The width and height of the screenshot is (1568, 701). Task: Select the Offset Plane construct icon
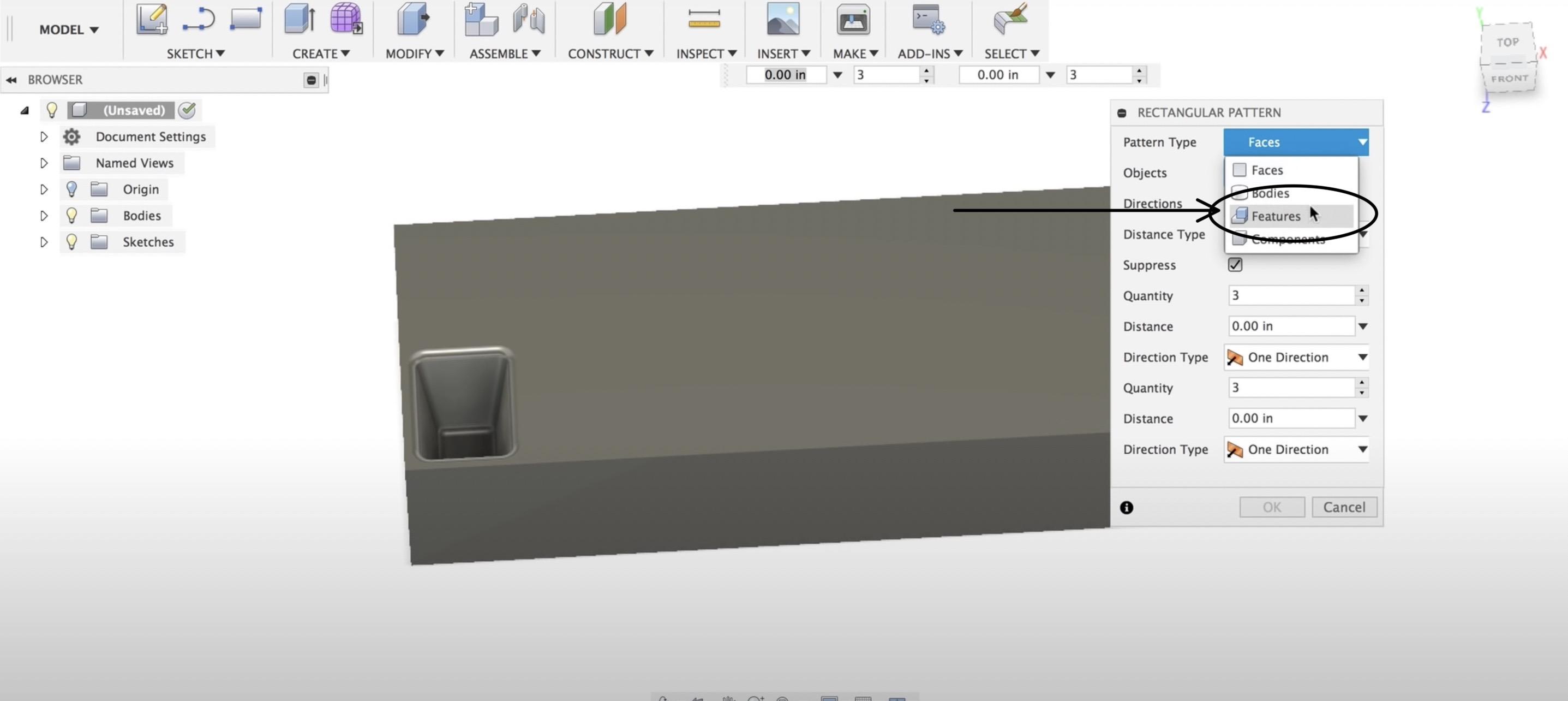click(610, 18)
